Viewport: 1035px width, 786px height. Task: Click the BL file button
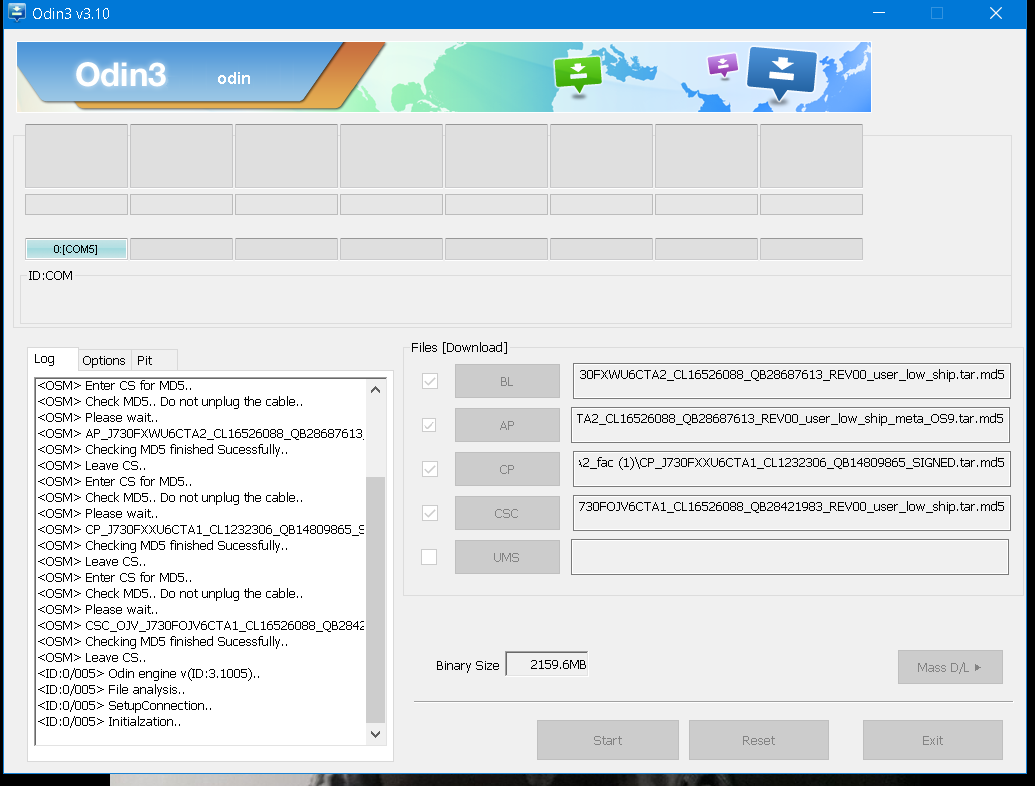[507, 381]
